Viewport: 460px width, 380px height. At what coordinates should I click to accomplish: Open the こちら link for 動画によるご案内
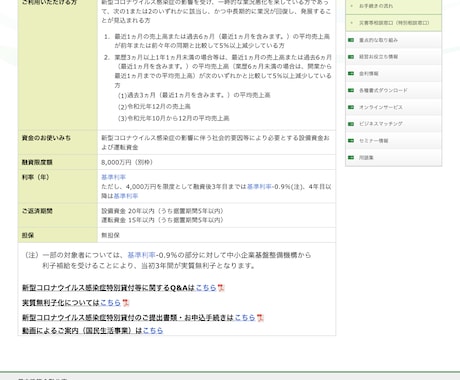153,331
